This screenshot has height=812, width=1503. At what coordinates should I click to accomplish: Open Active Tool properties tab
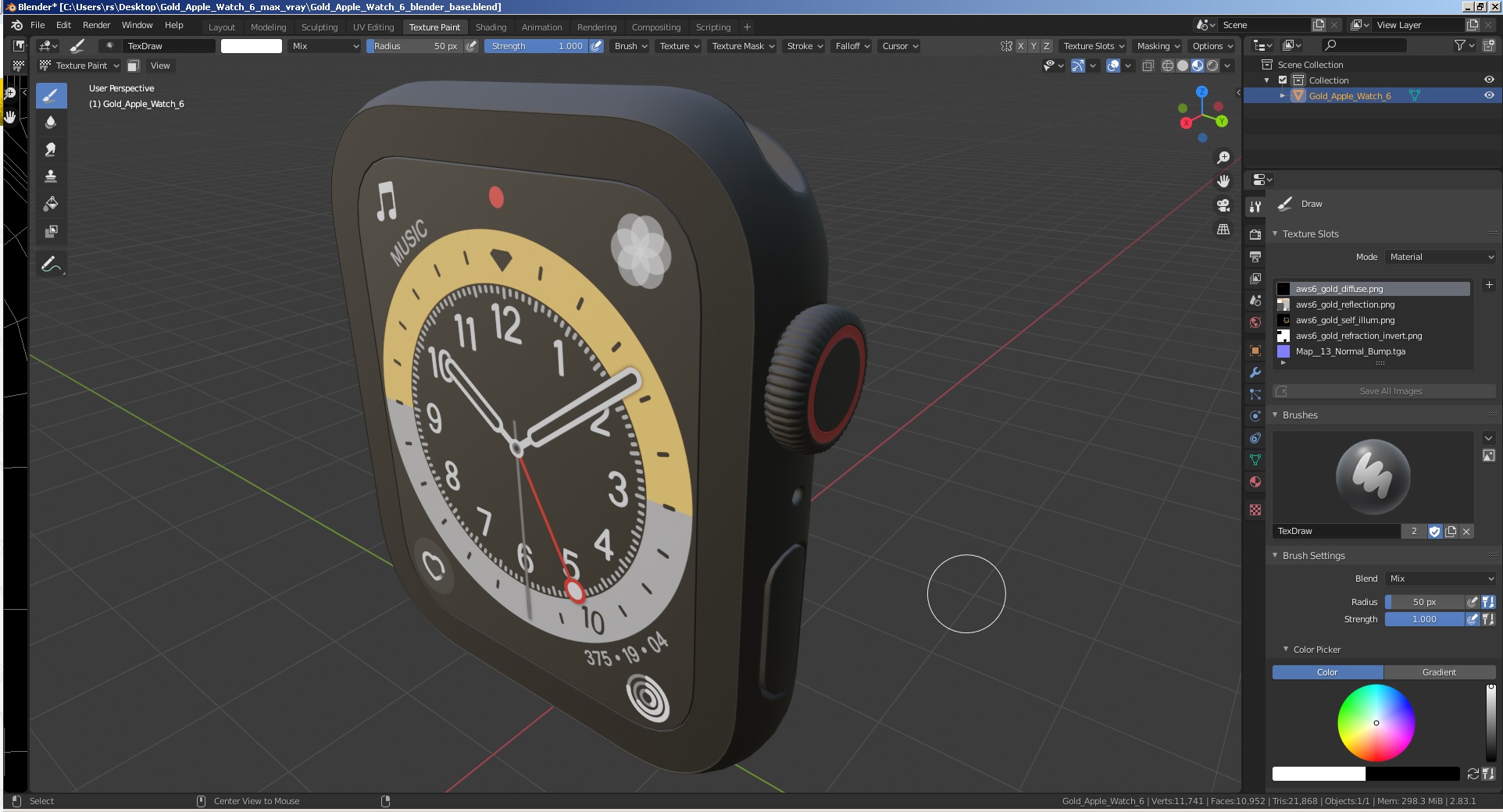(x=1255, y=207)
